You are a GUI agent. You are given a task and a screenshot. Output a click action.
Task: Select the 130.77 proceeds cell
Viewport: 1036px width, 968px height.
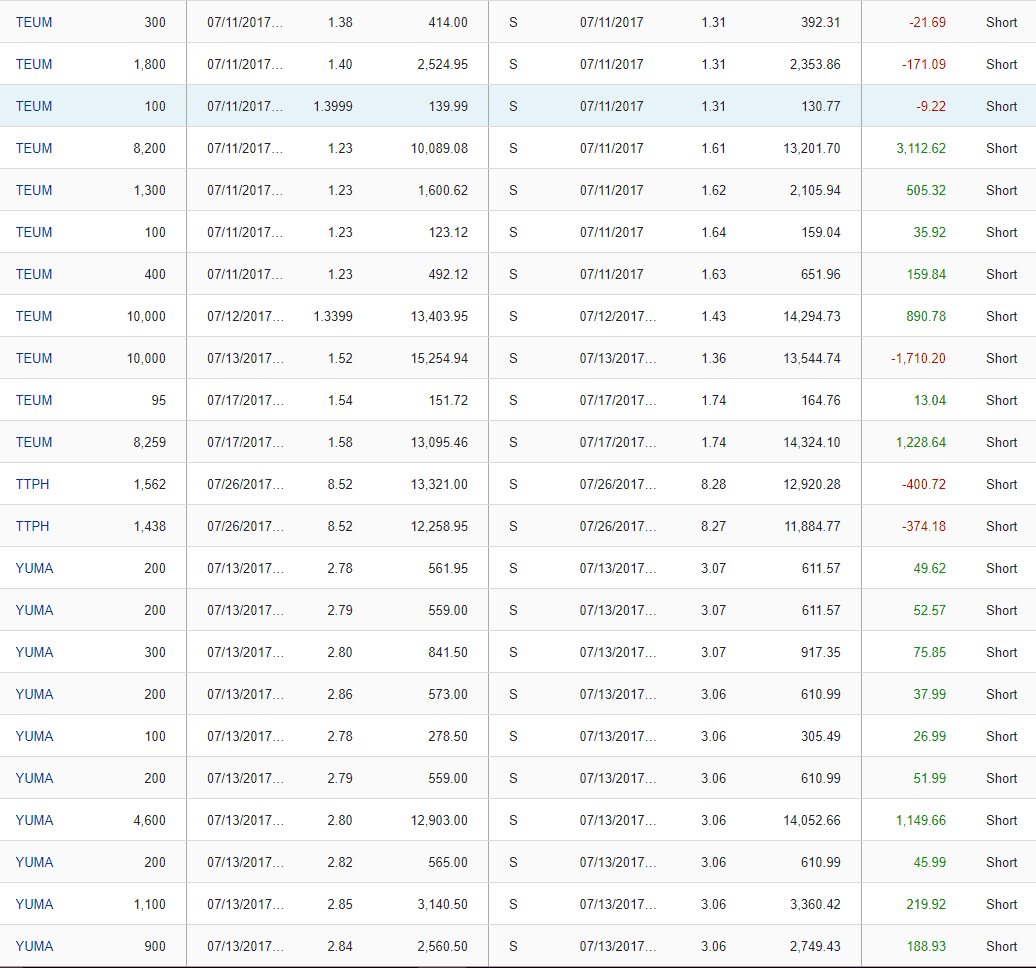click(821, 106)
